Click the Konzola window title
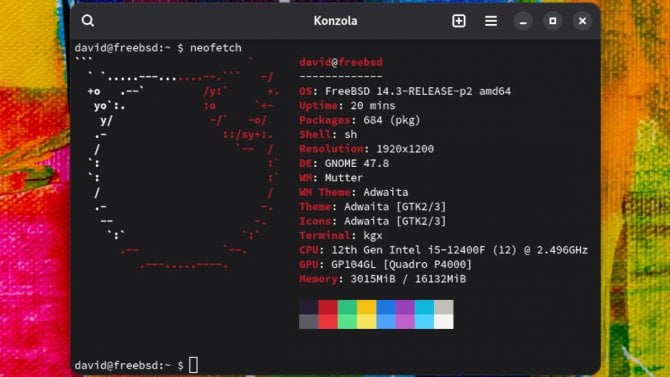The height and width of the screenshot is (377, 670). coord(335,21)
